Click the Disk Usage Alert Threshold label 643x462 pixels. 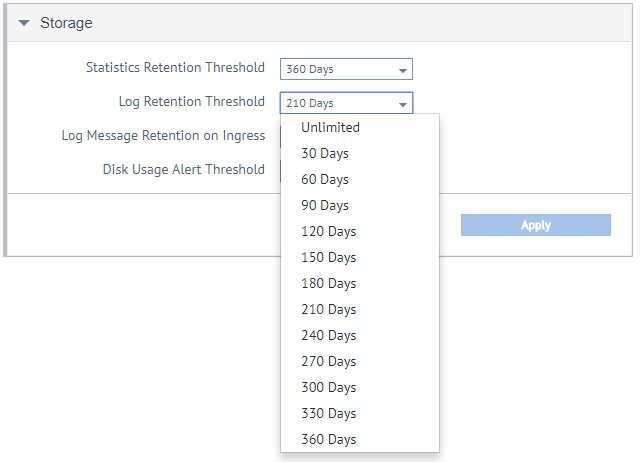point(184,169)
